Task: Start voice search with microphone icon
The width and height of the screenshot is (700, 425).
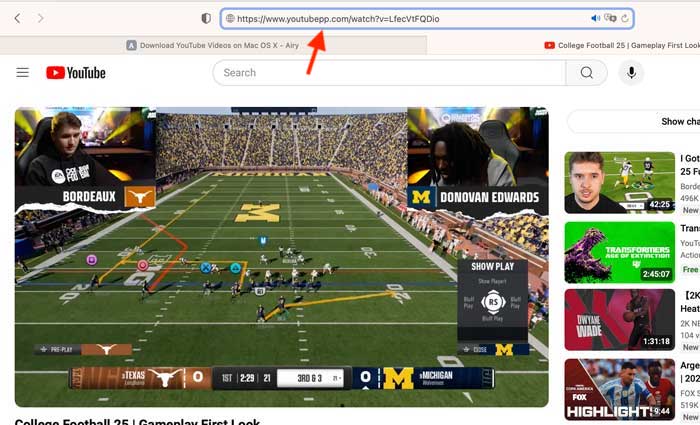Action: [631, 72]
